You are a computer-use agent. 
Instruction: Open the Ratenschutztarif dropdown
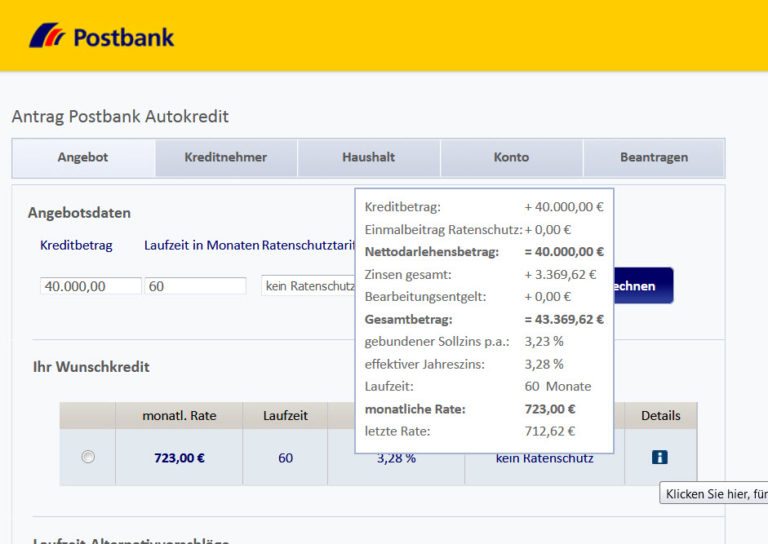pyautogui.click(x=308, y=286)
